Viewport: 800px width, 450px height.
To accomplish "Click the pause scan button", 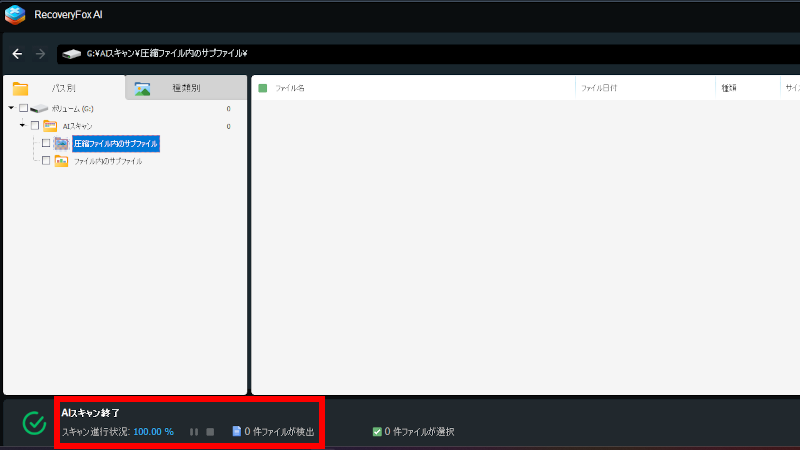I will [194, 432].
